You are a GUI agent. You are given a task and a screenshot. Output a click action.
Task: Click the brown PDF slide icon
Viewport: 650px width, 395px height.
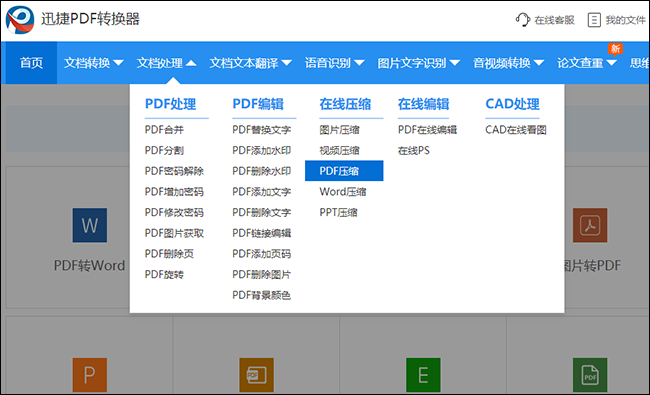click(x=256, y=375)
